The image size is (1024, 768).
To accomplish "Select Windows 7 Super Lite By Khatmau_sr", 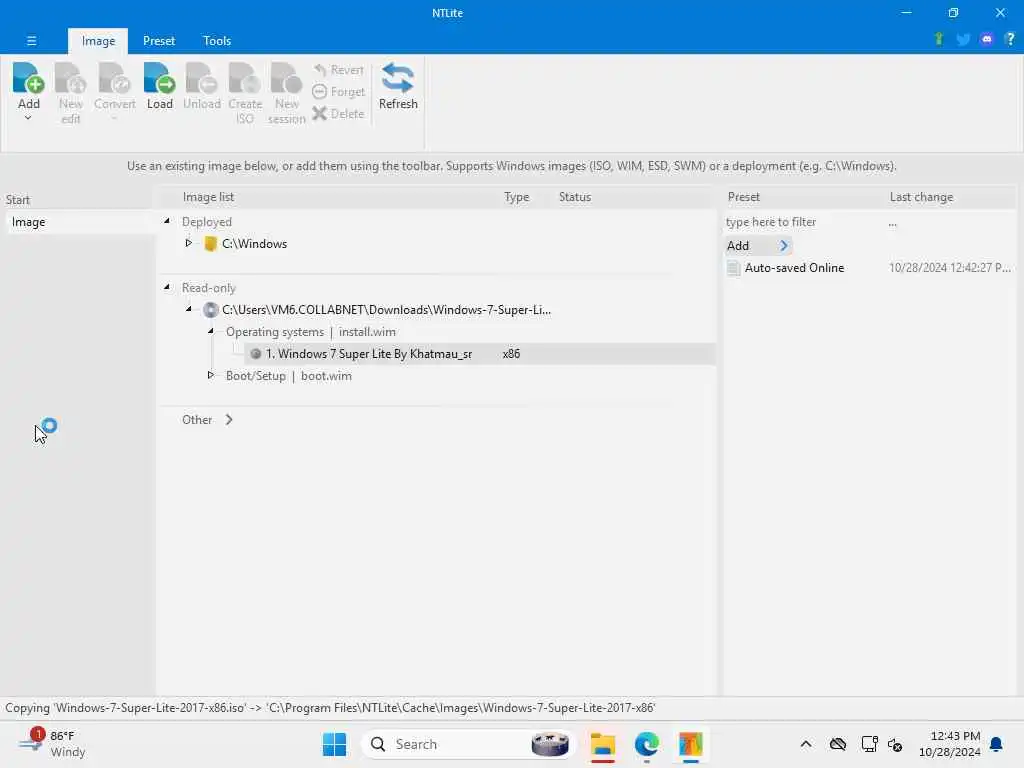I will 368,354.
